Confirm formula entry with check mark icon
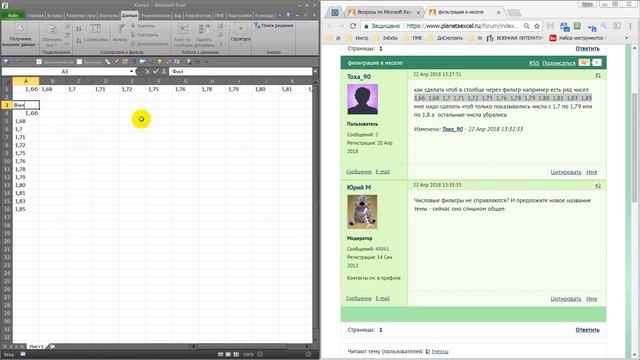This screenshot has width=640, height=360. pyautogui.click(x=156, y=71)
